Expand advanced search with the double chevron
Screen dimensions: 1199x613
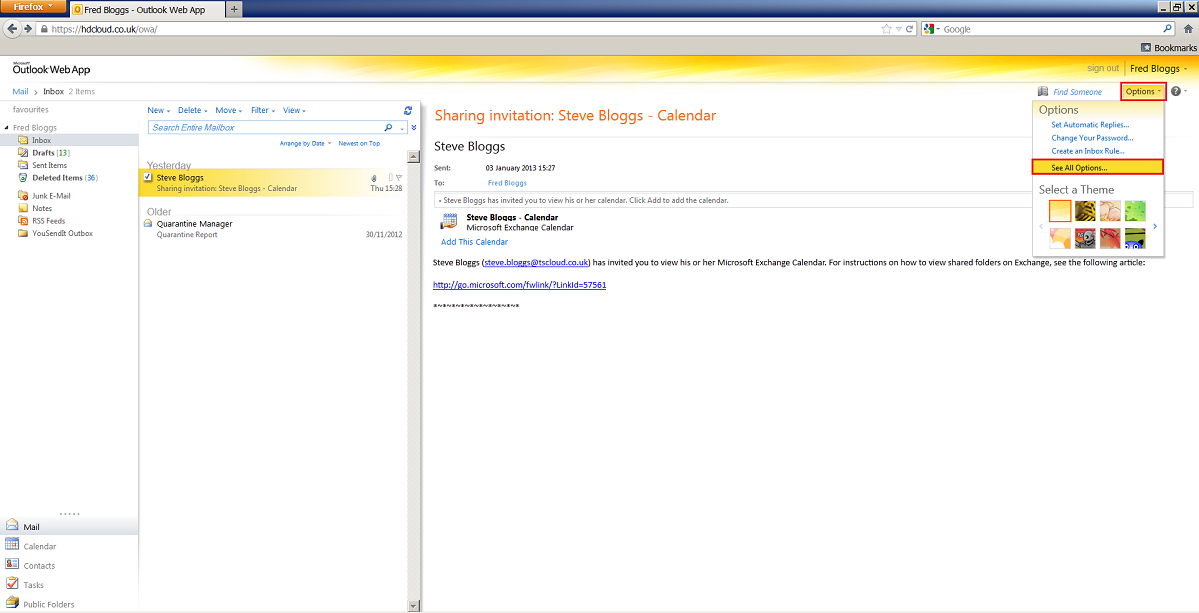414,128
